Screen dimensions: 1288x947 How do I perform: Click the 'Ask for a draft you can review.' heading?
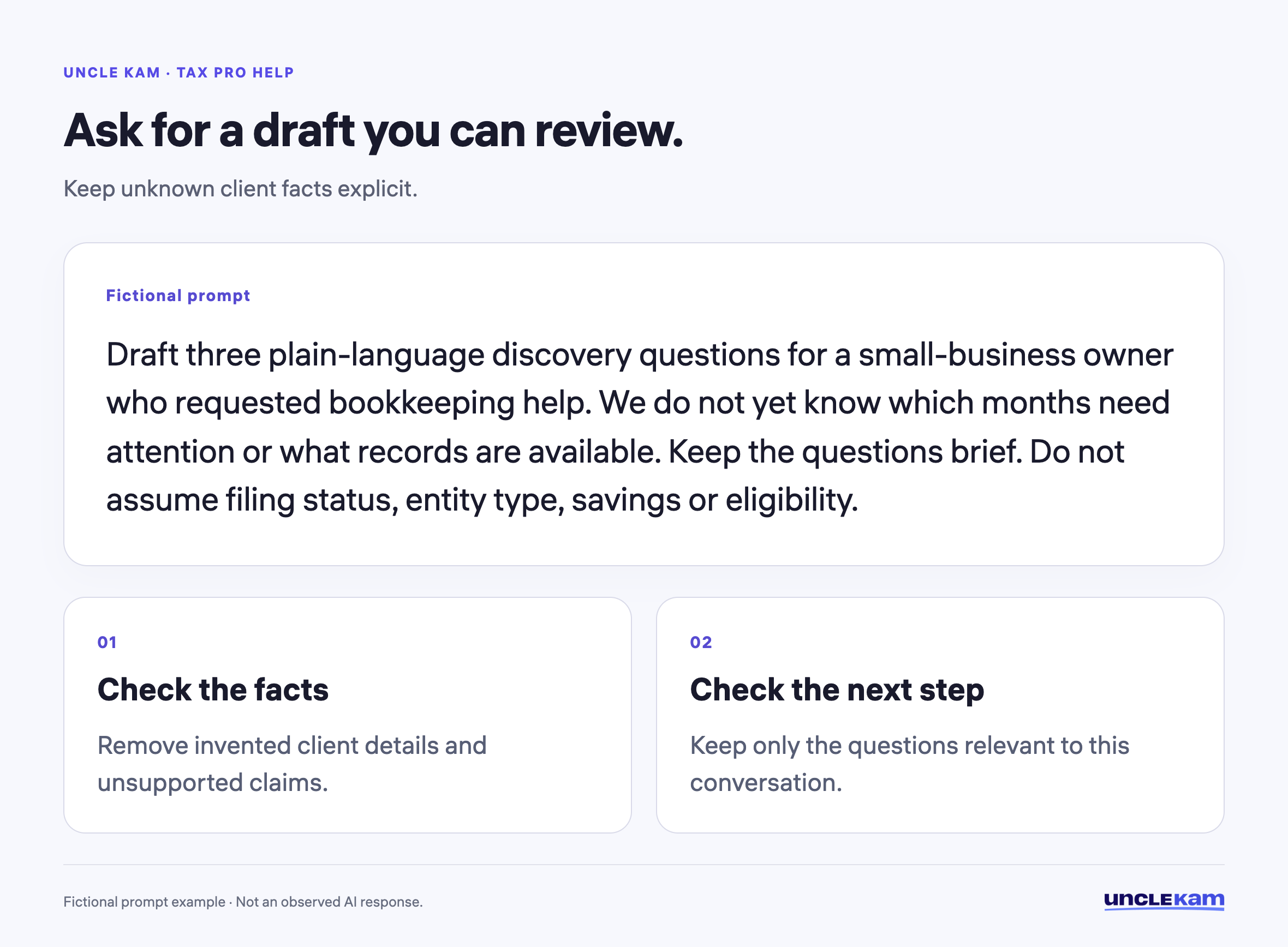(x=373, y=131)
